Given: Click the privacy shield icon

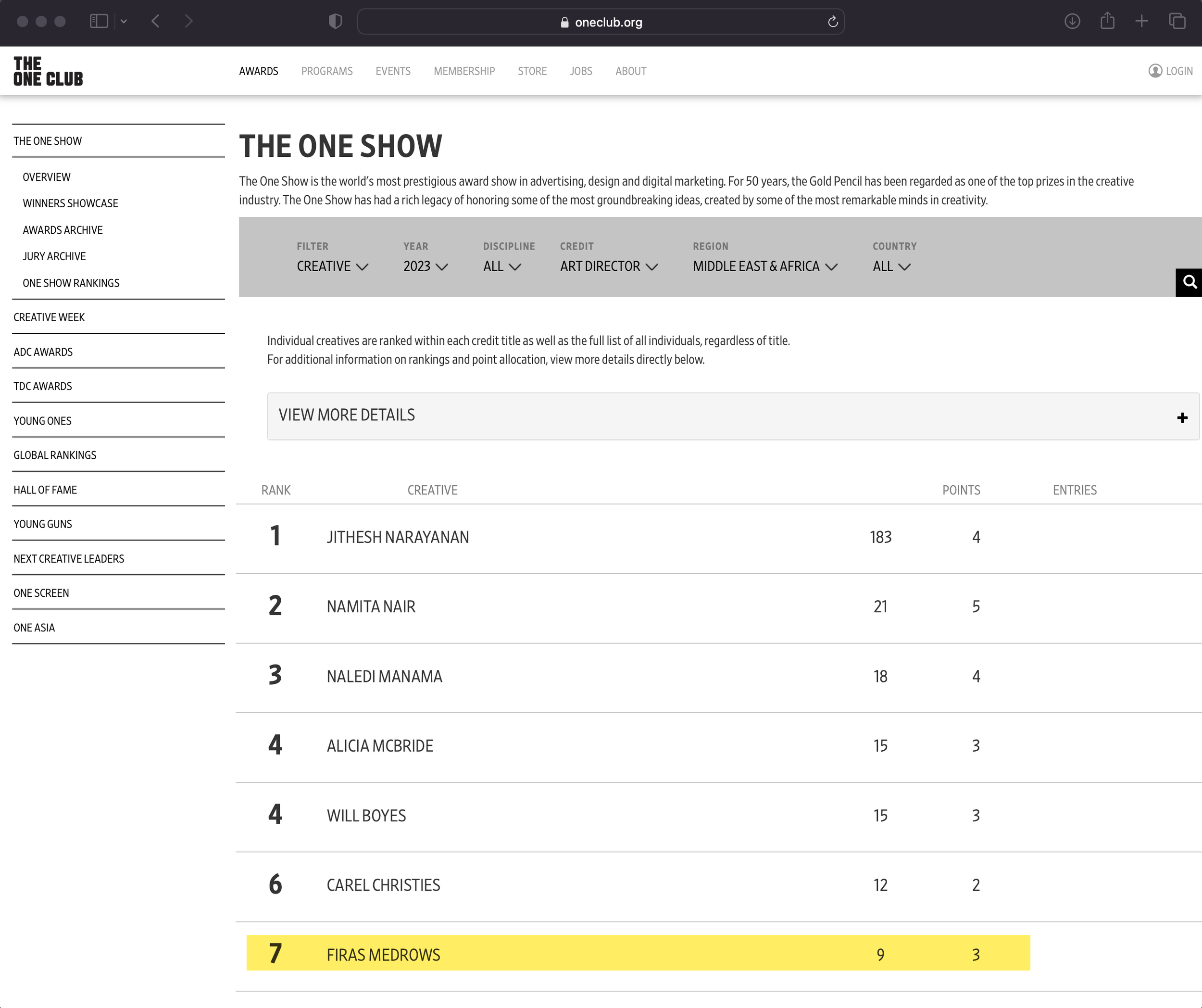Looking at the screenshot, I should [336, 22].
